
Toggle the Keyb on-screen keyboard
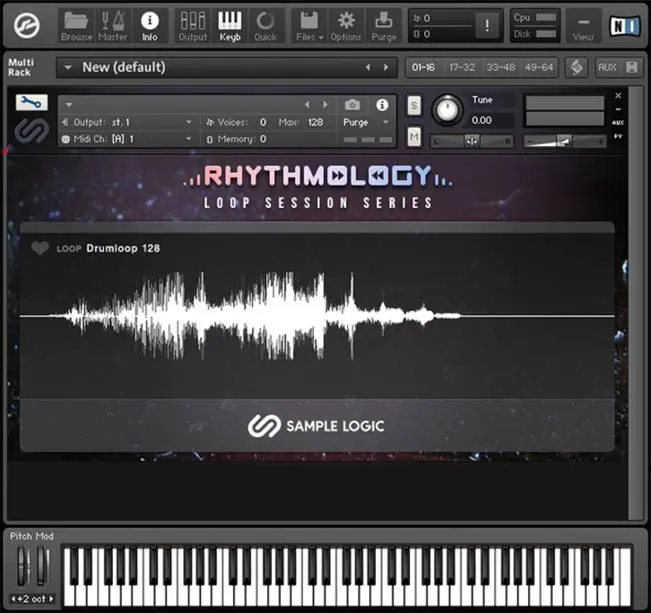[x=230, y=26]
